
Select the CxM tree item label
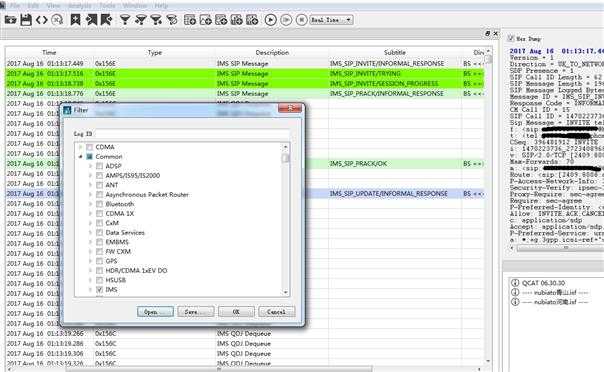(x=112, y=223)
